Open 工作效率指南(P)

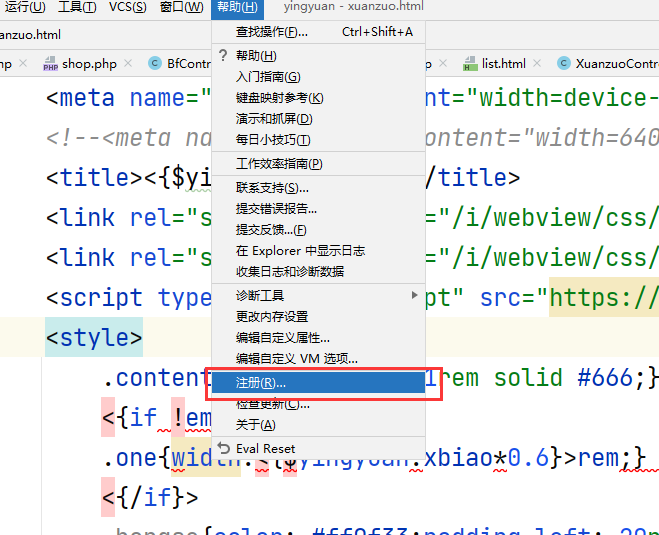(x=319, y=164)
